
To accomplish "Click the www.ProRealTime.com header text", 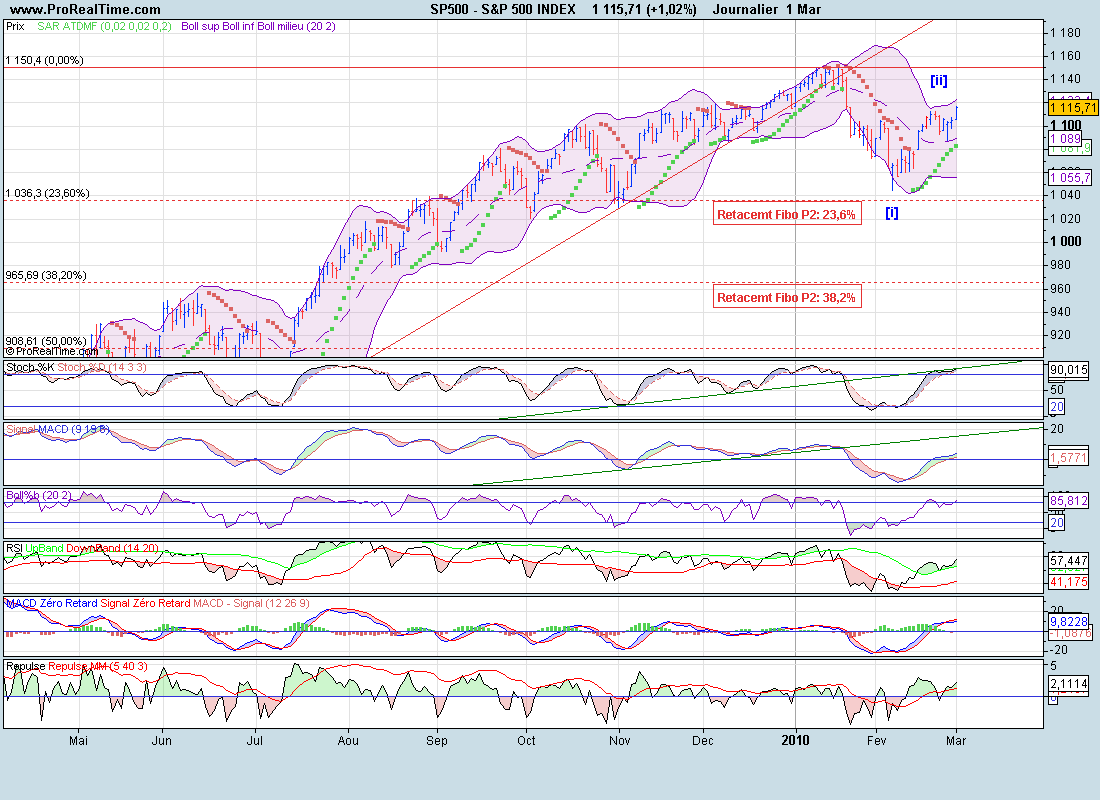I will coord(85,9).
